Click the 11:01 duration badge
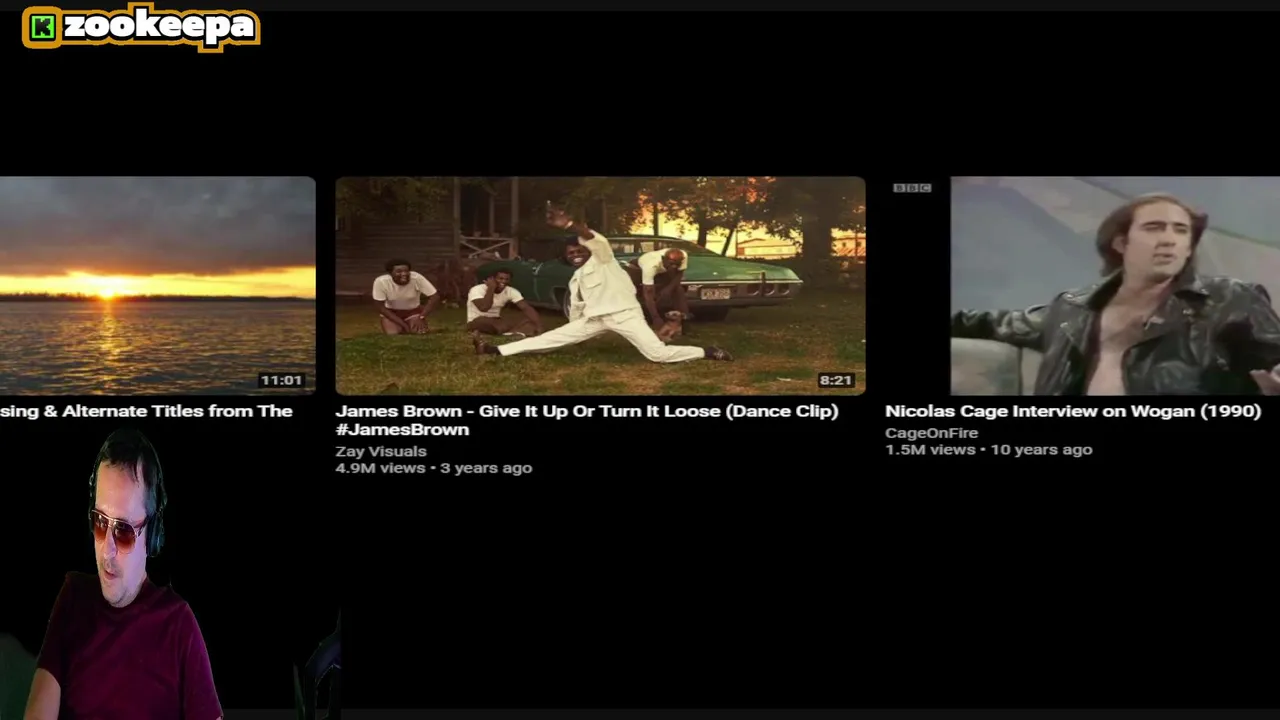Viewport: 1280px width, 720px height. [281, 380]
